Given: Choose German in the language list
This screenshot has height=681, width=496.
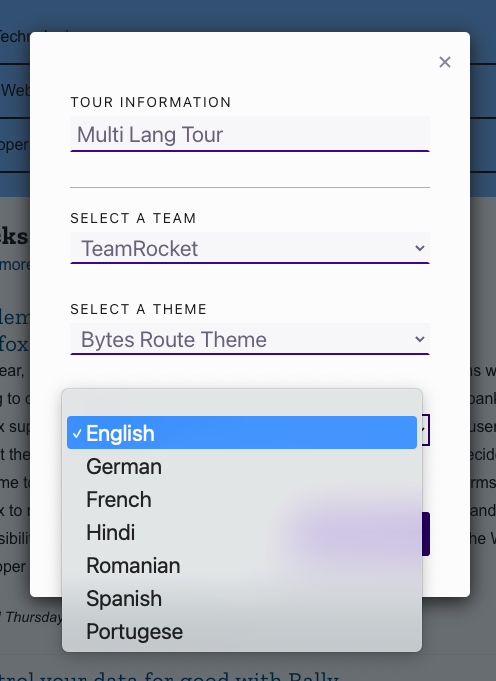Looking at the screenshot, I should 242,466.
